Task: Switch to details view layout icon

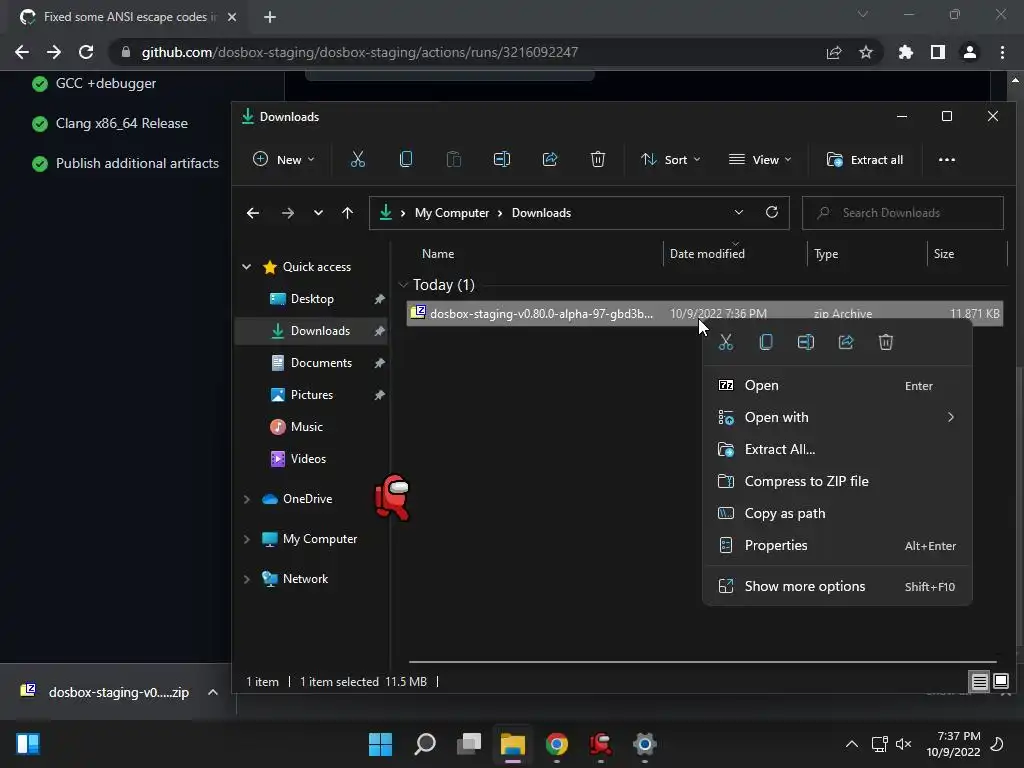Action: 979,682
